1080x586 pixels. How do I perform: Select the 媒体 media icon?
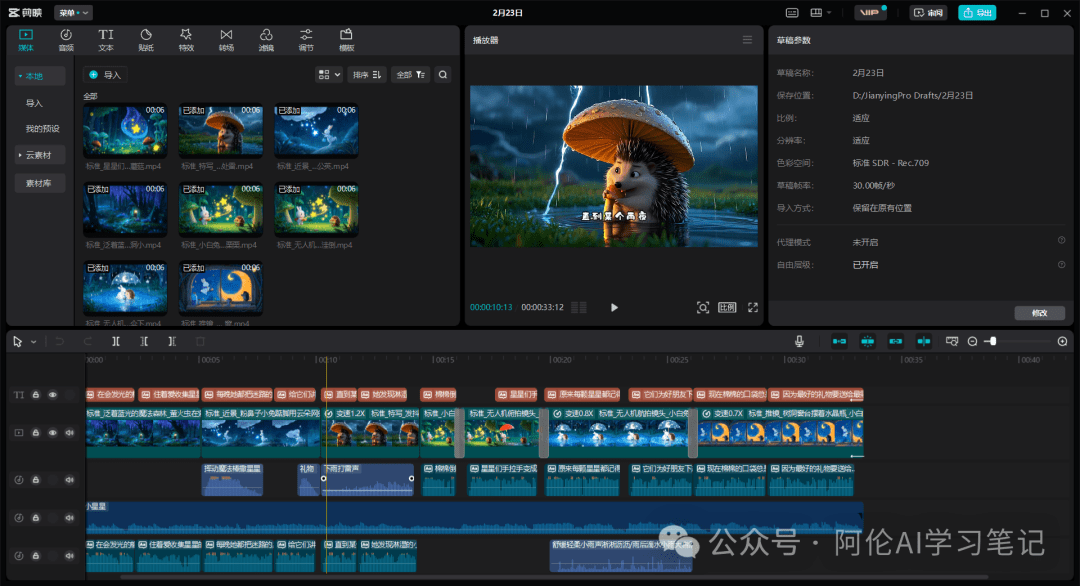pyautogui.click(x=25, y=40)
